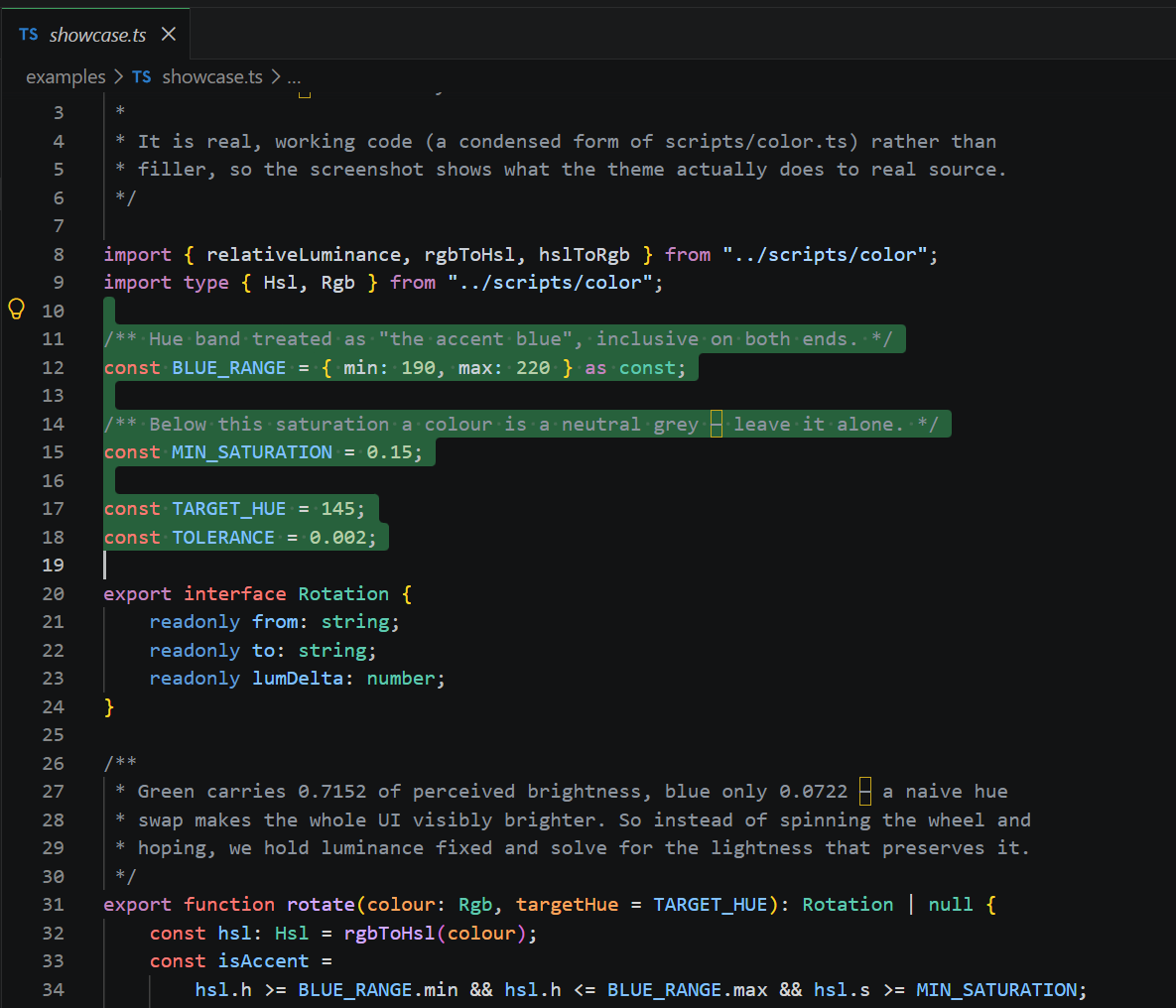
Task: Click the Rotation interface name on line 20
Action: (x=343, y=594)
